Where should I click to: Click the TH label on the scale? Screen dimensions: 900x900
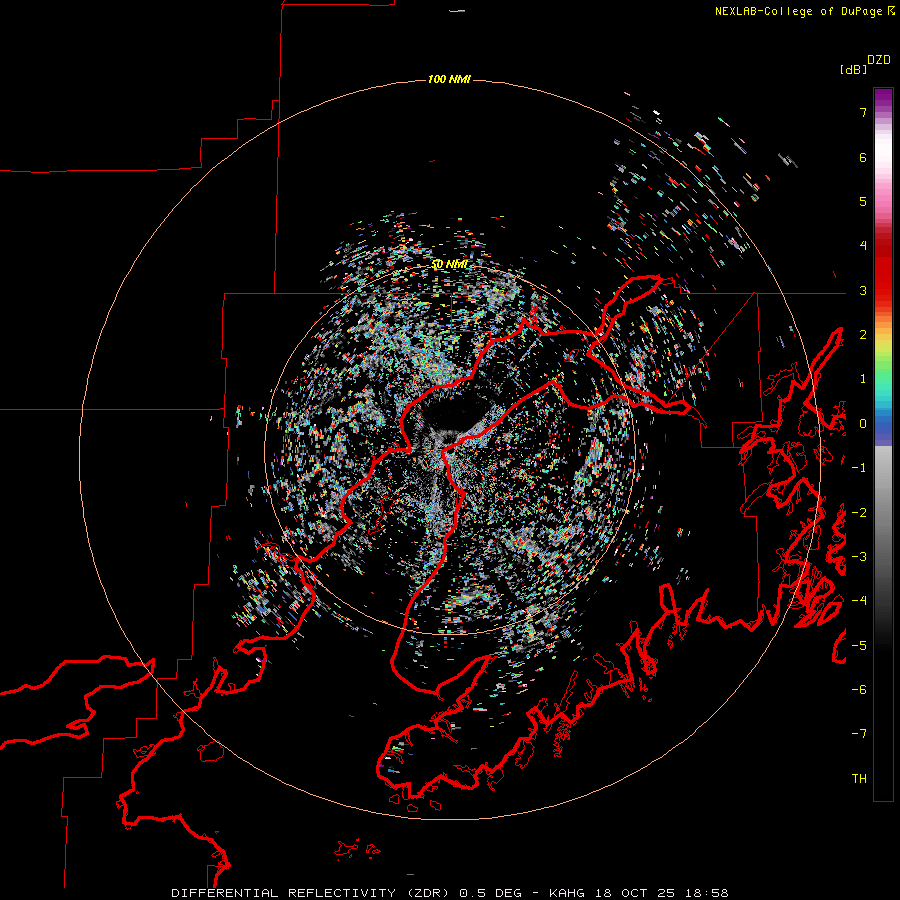pos(859,779)
